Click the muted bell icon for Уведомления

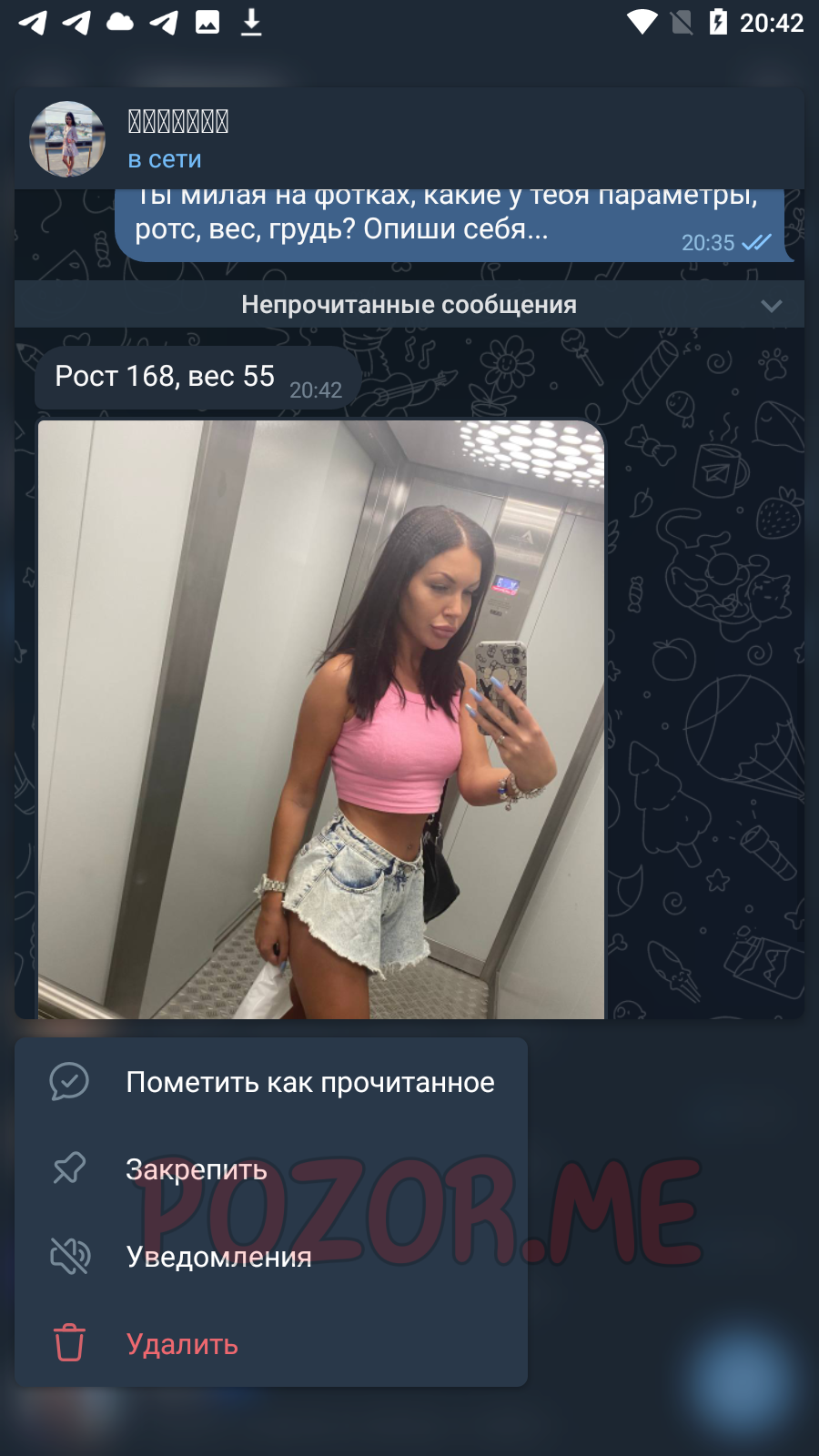click(x=69, y=1256)
